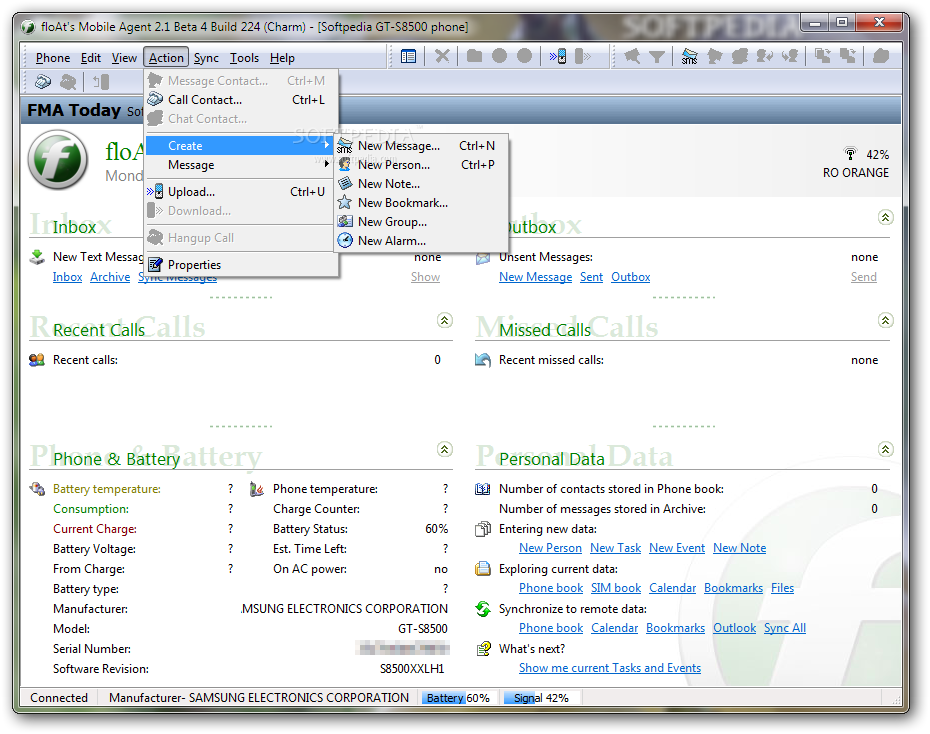Open the View menu

pos(124,58)
